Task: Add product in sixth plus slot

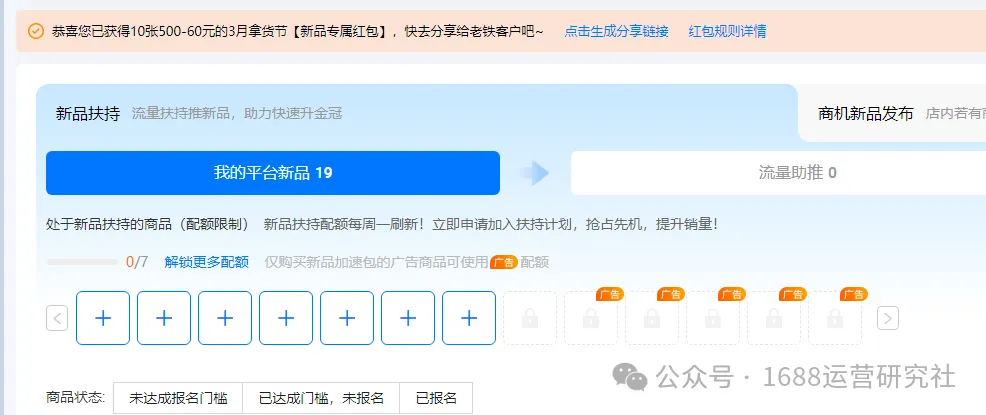Action: (x=408, y=318)
